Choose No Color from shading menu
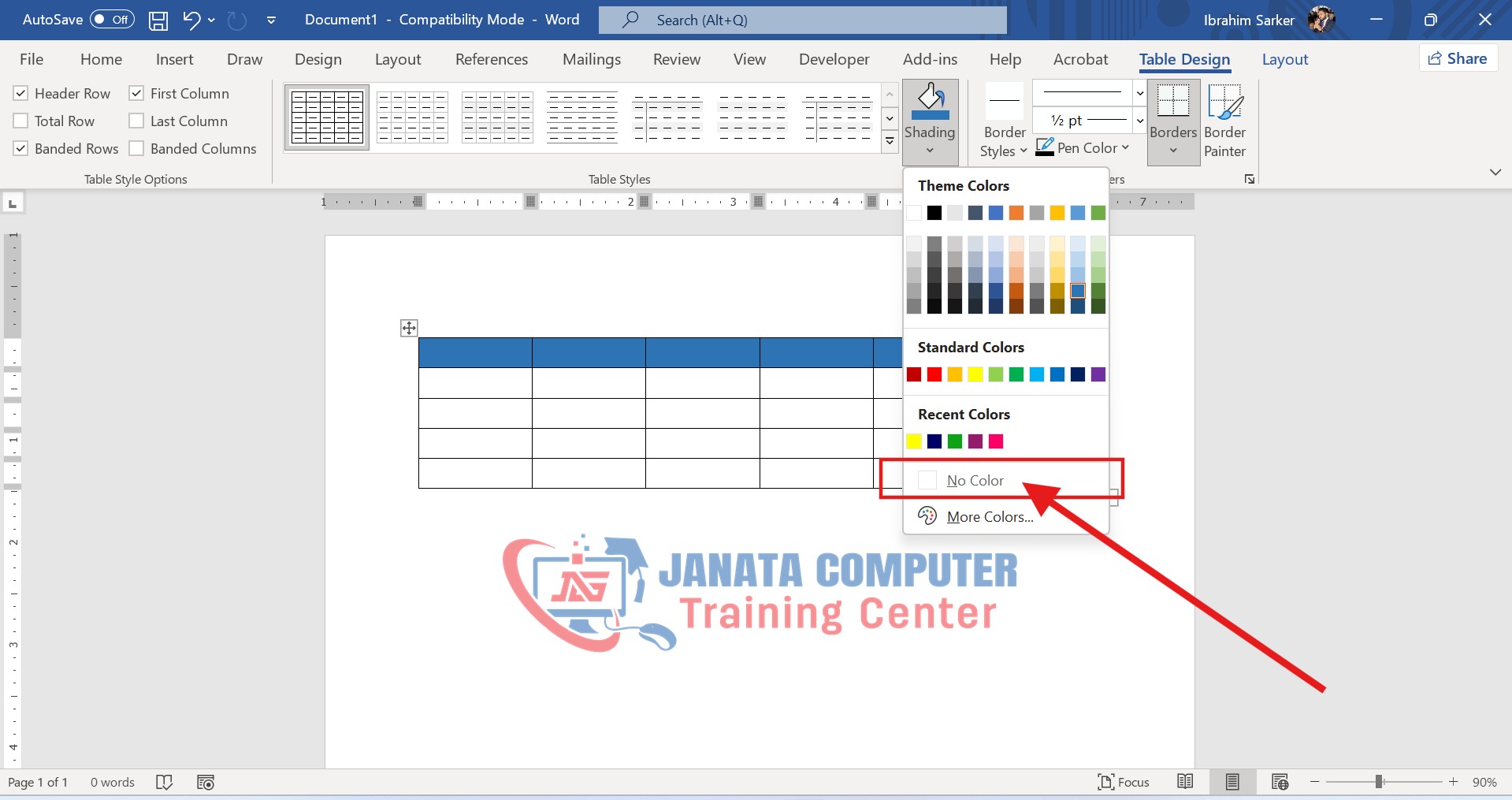Viewport: 1512px width, 800px height. 975,480
